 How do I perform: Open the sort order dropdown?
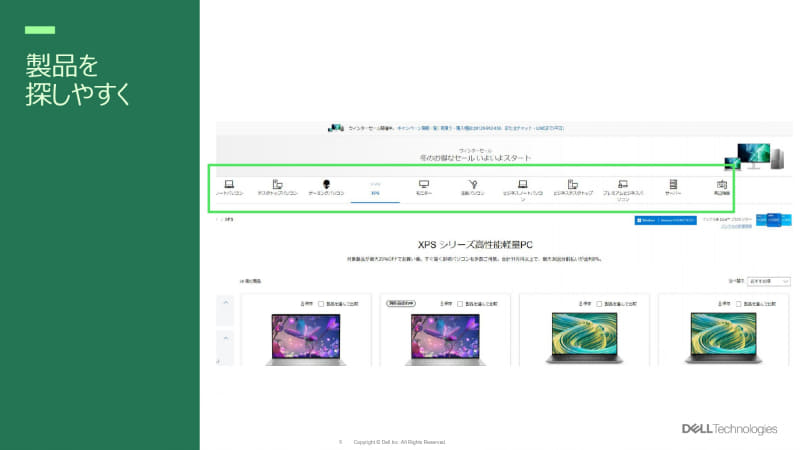click(x=769, y=281)
